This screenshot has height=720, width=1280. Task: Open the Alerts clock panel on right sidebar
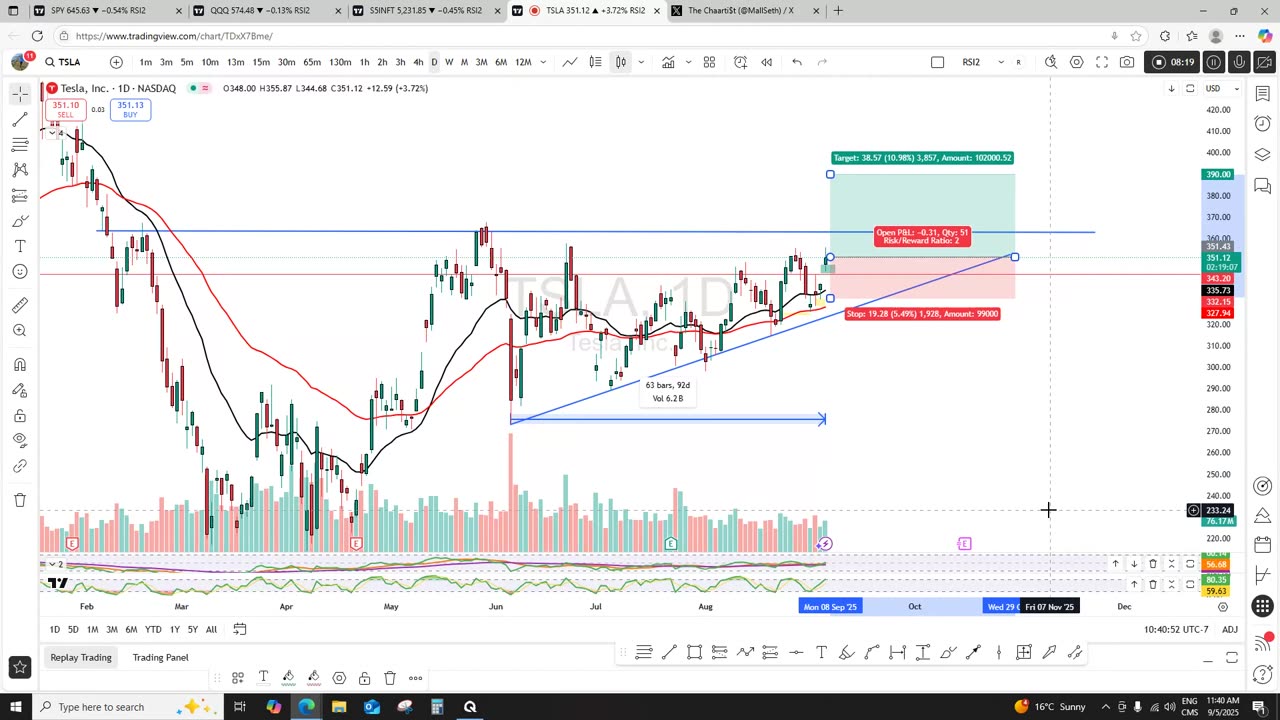[1262, 123]
